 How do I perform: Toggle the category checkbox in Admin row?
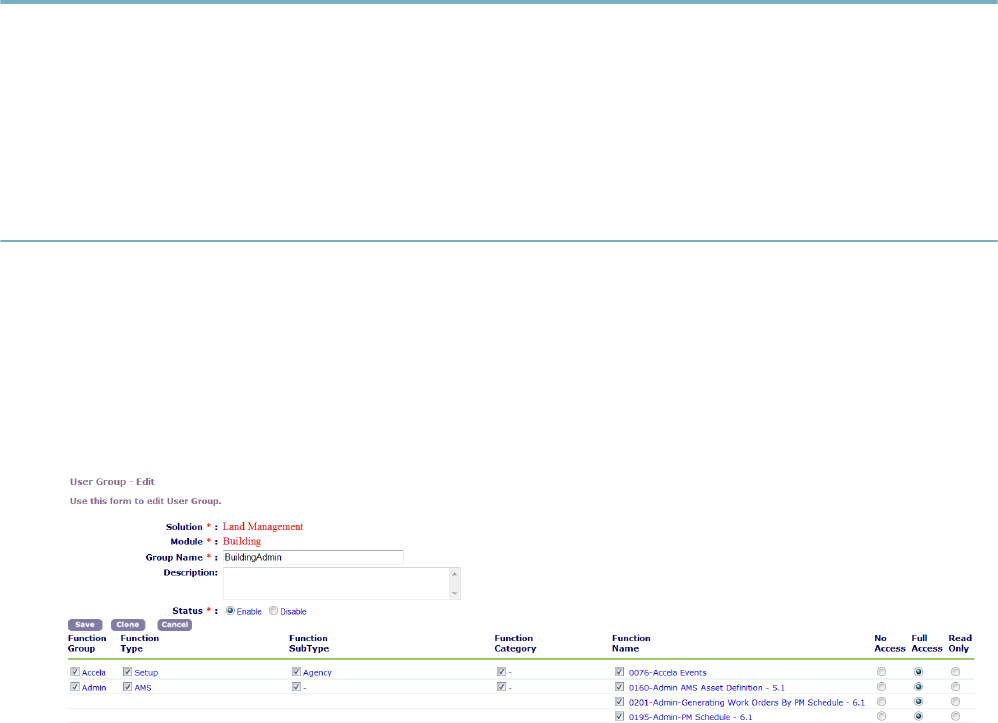point(502,687)
